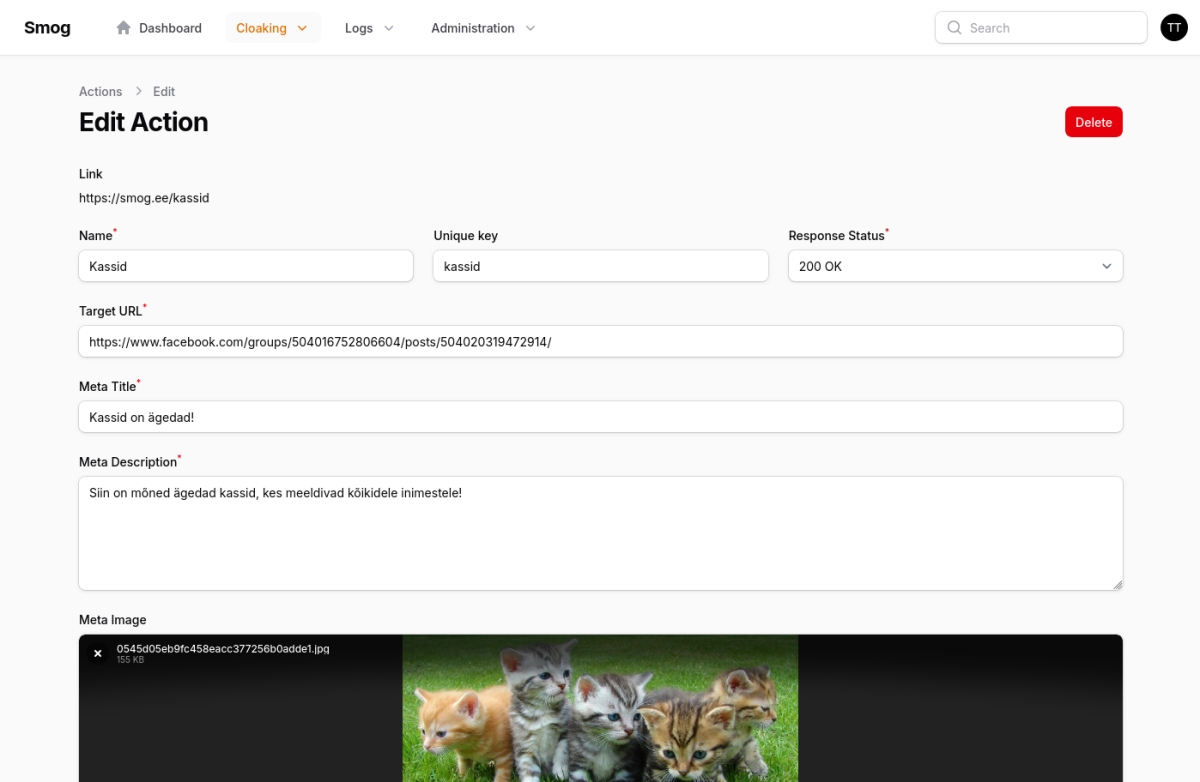Click into the Unique key field
This screenshot has width=1200, height=782.
(x=600, y=266)
